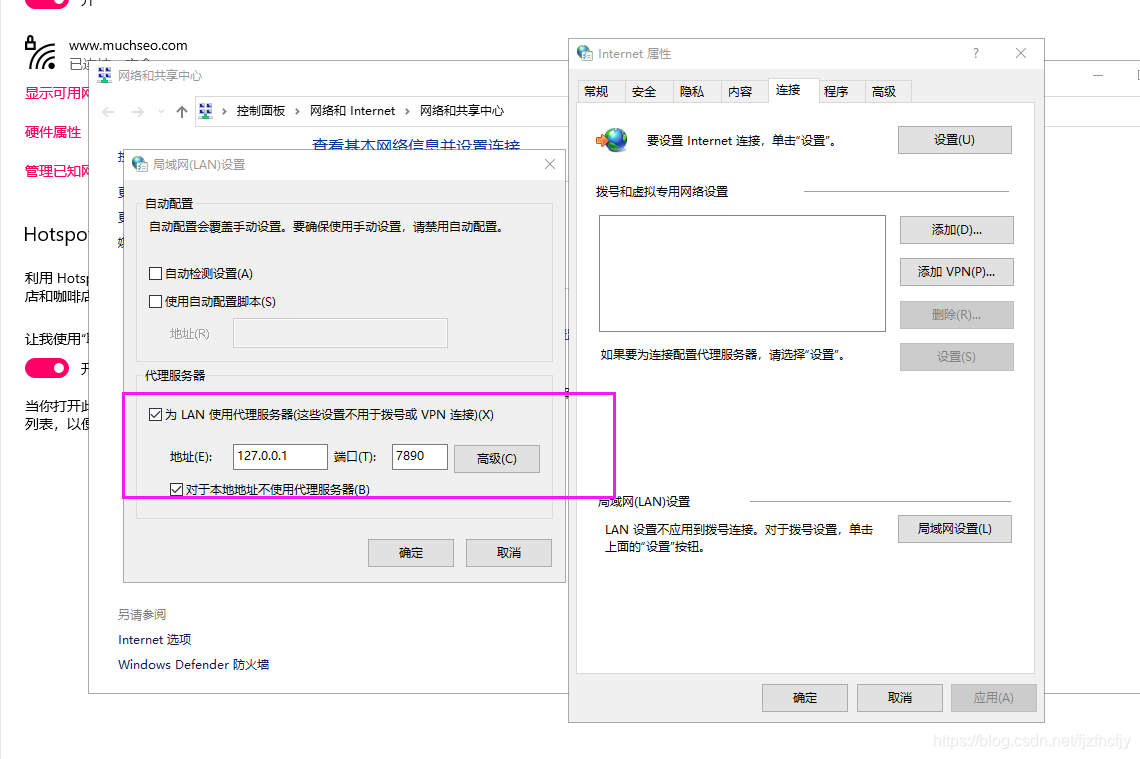1140x759 pixels.
Task: Select 控制面板 in the breadcrumb
Action: 260,111
